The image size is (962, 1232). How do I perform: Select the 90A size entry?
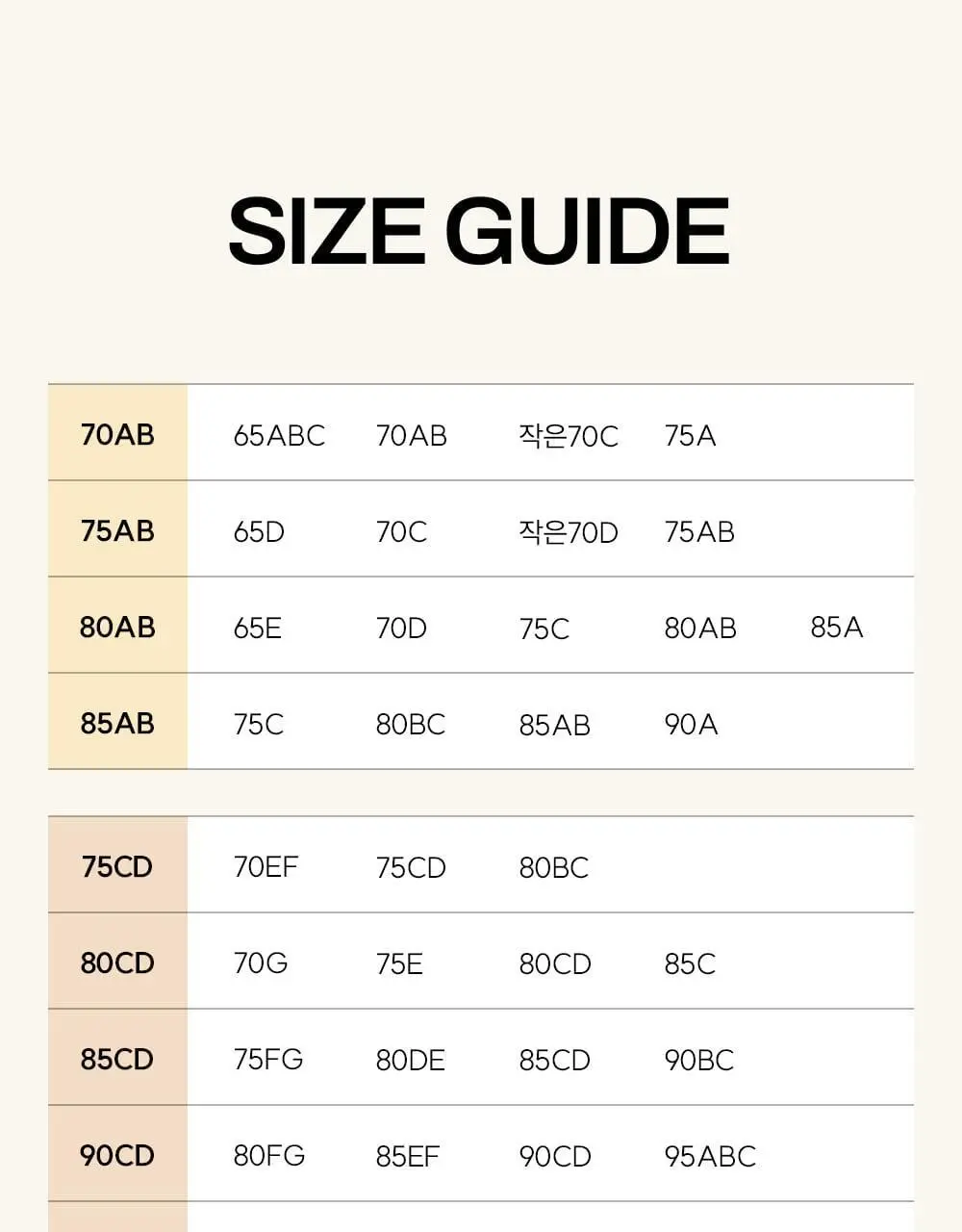691,724
